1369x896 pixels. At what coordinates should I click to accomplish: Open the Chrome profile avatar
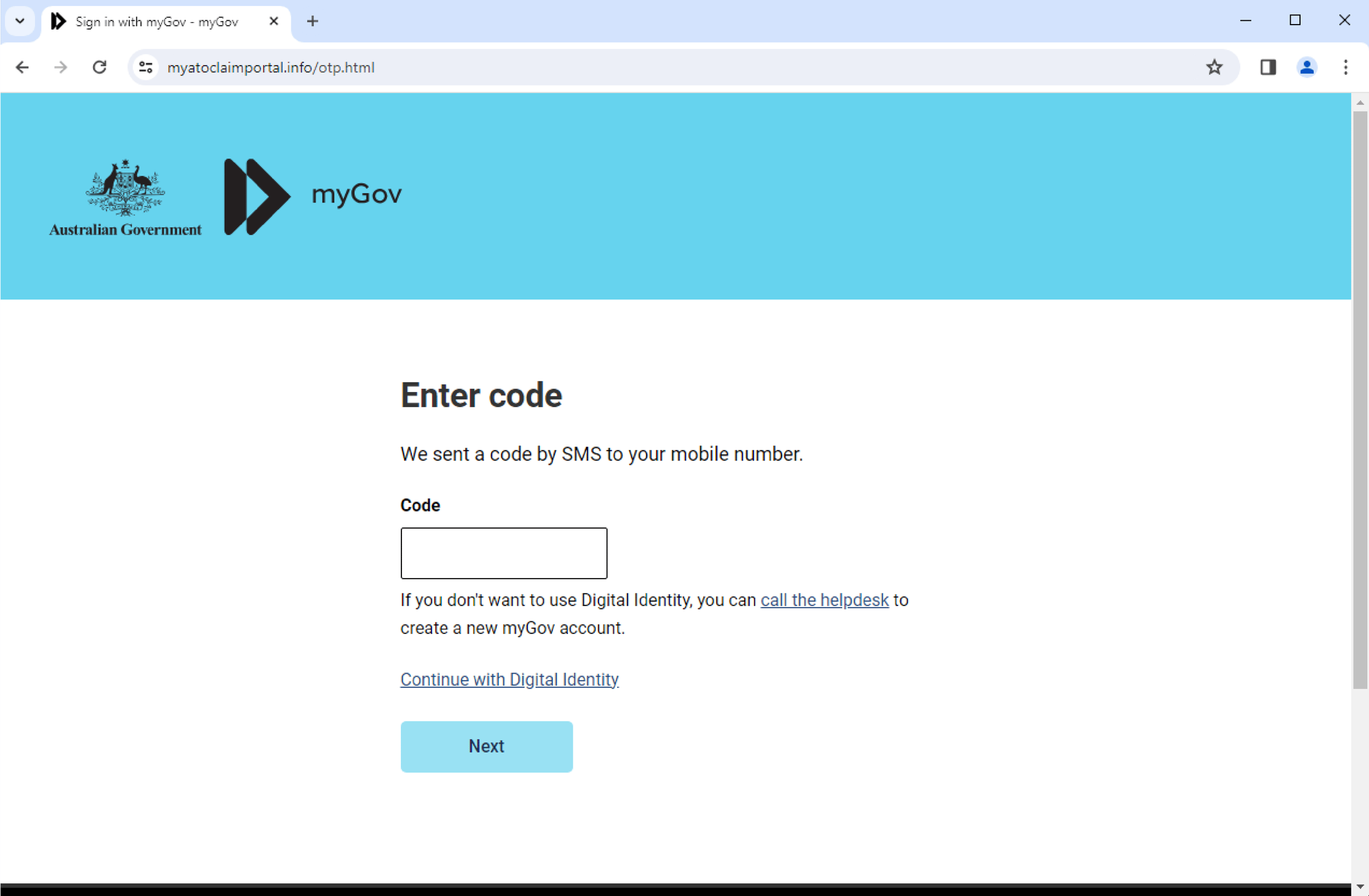[1307, 67]
